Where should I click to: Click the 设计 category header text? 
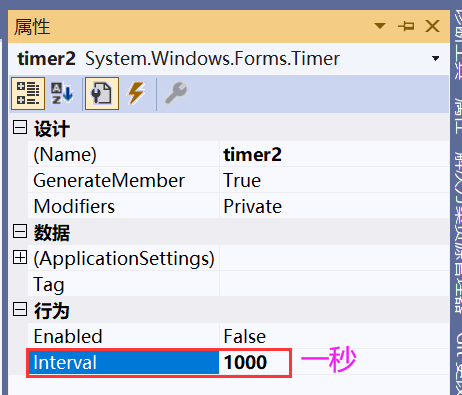point(52,128)
